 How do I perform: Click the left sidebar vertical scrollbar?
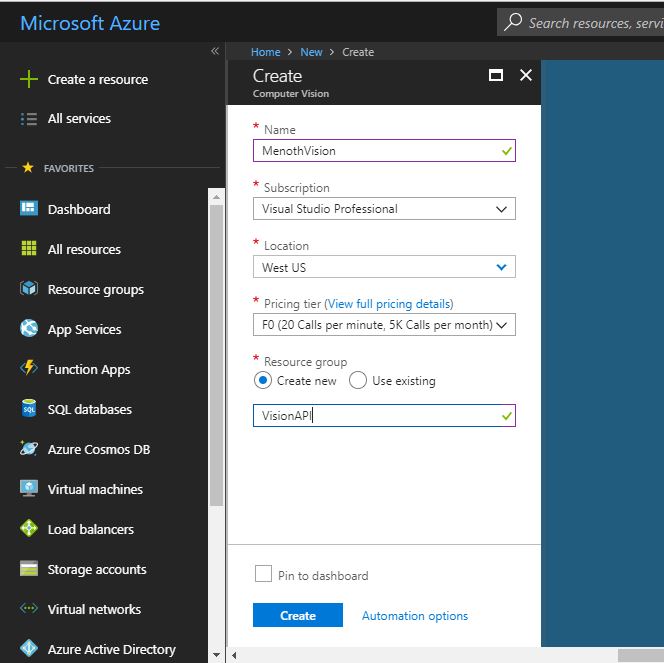[216, 350]
